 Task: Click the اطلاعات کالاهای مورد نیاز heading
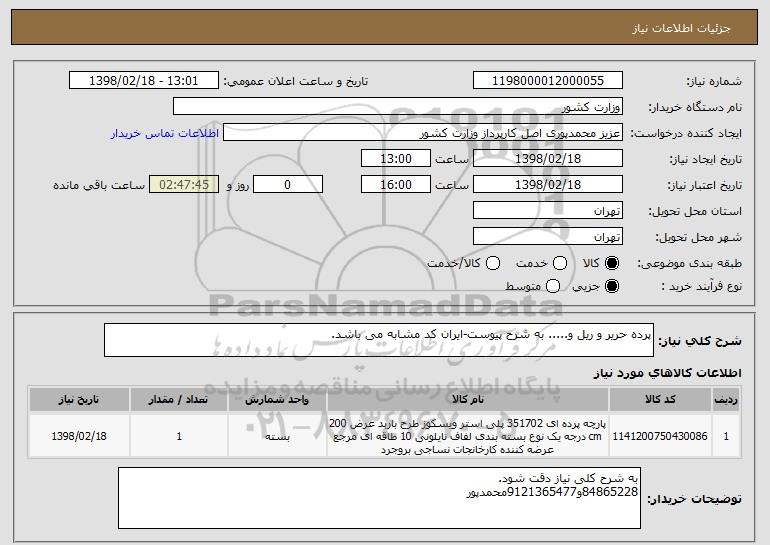(x=668, y=373)
